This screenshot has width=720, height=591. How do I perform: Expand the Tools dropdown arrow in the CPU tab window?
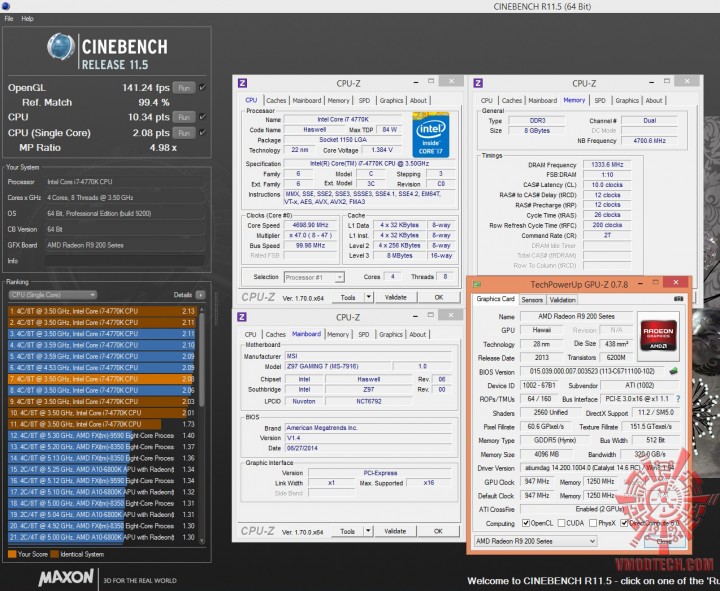pyautogui.click(x=368, y=298)
